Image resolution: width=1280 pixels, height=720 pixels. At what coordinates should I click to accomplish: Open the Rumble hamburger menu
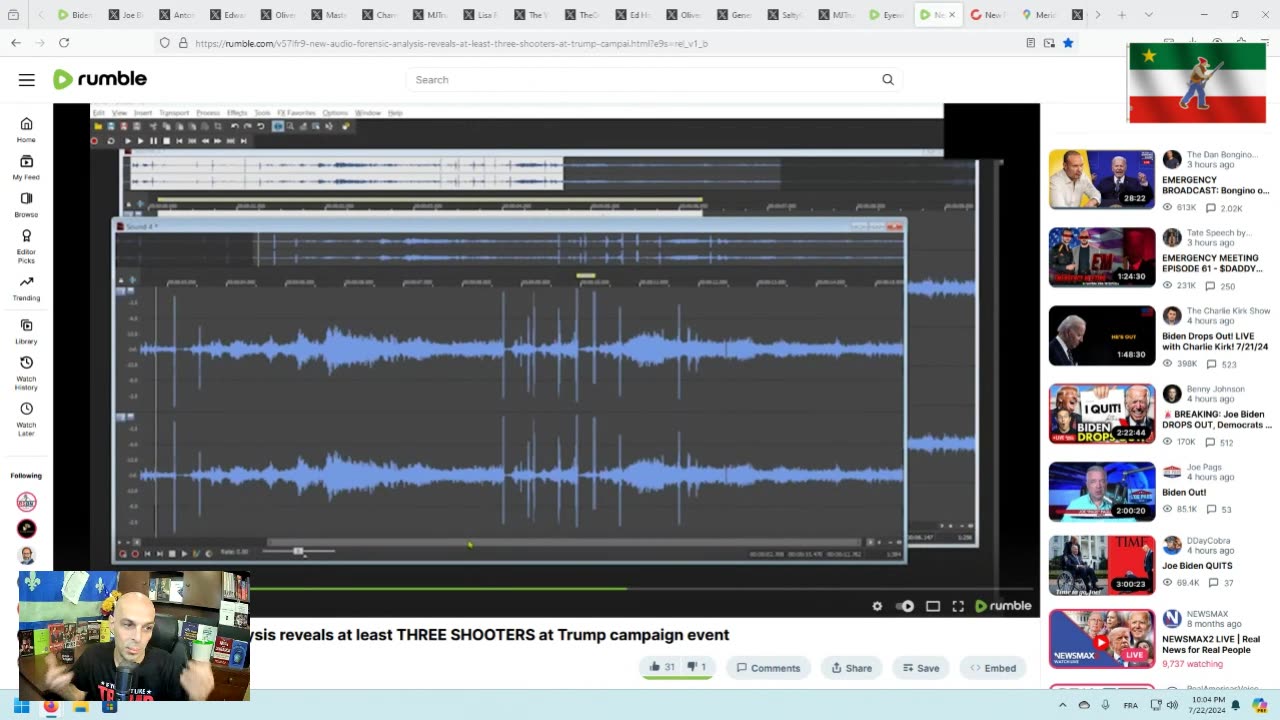click(x=26, y=80)
